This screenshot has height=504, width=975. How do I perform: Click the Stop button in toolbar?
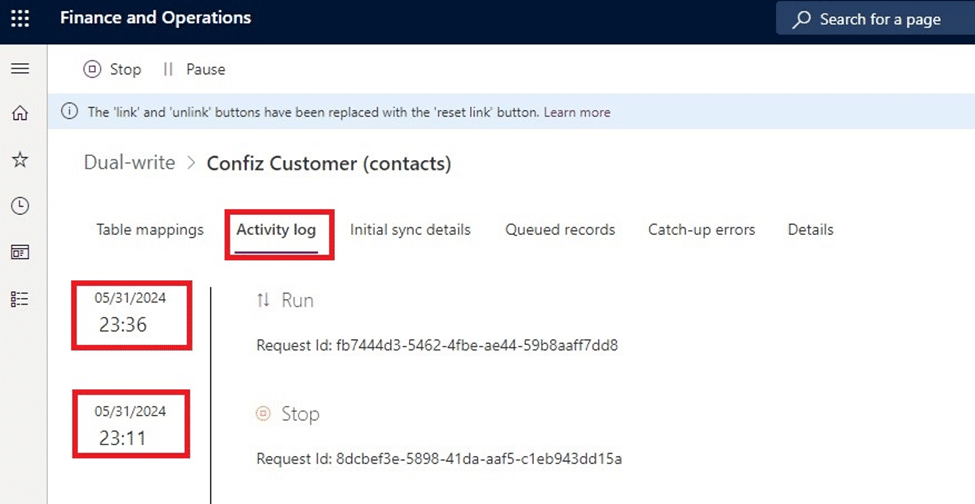[x=112, y=69]
